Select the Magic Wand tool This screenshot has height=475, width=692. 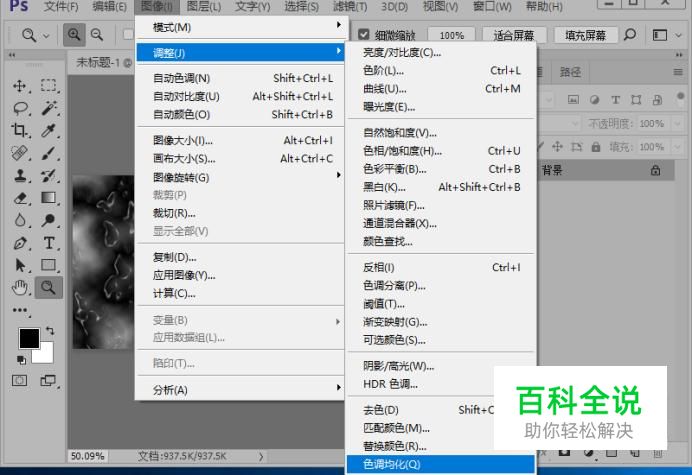point(49,108)
